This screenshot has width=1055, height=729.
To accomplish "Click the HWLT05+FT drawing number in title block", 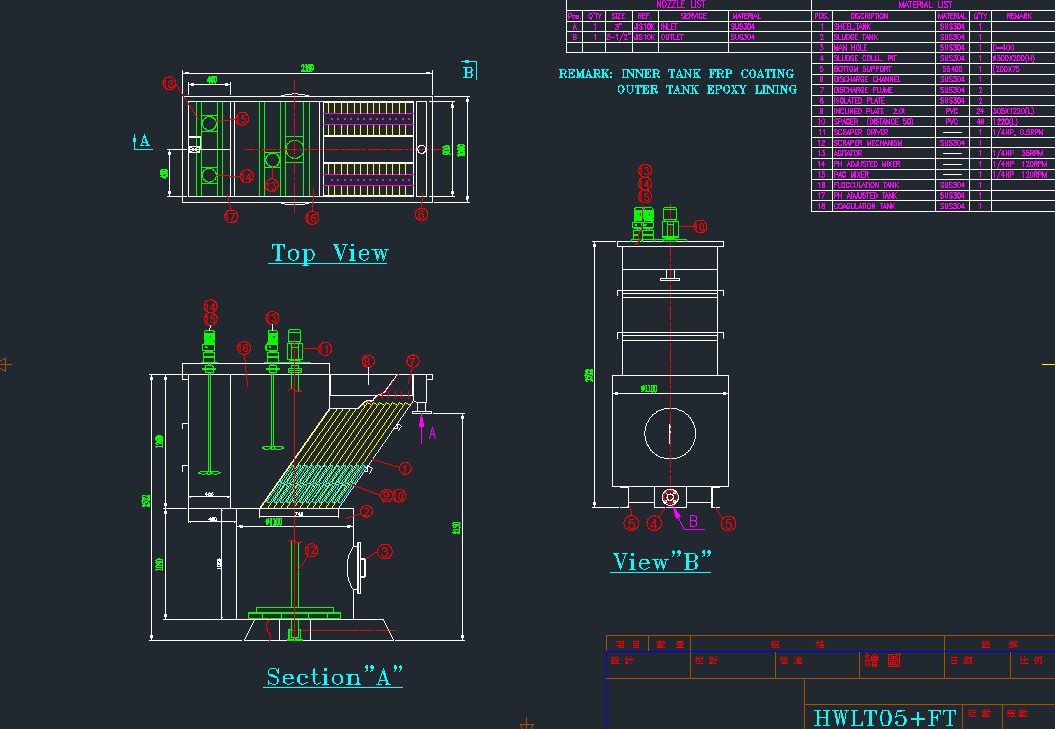I will 885,717.
